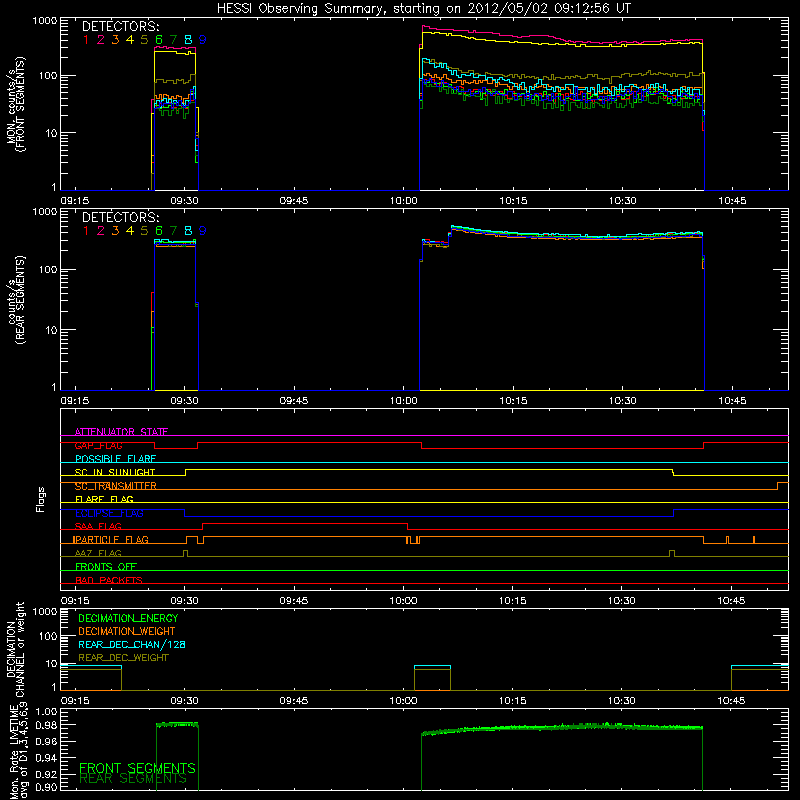Click the DECIMATION CHANNEL or weight axis title

15,649
